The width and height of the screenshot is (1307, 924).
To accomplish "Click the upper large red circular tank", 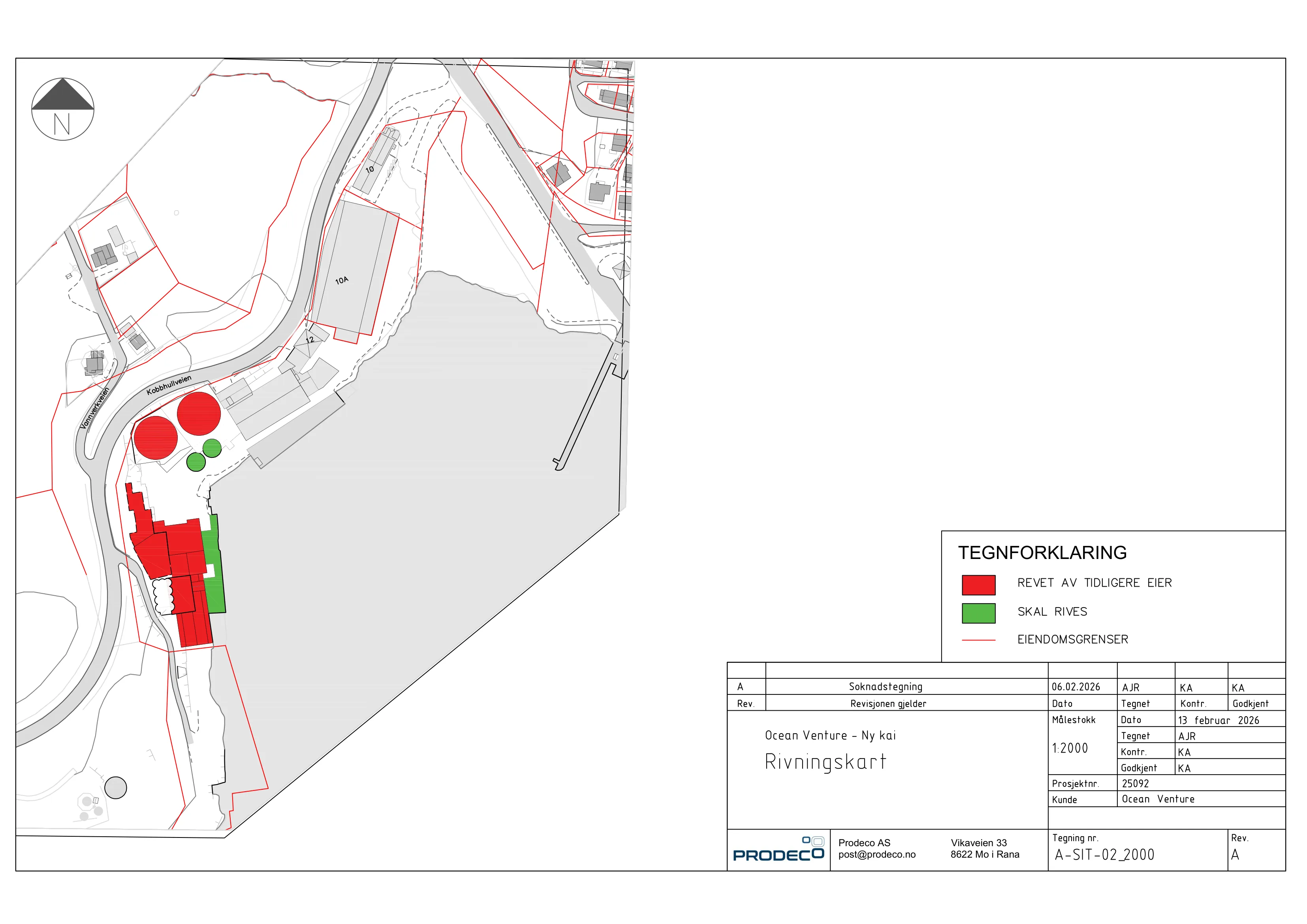I will tap(199, 414).
